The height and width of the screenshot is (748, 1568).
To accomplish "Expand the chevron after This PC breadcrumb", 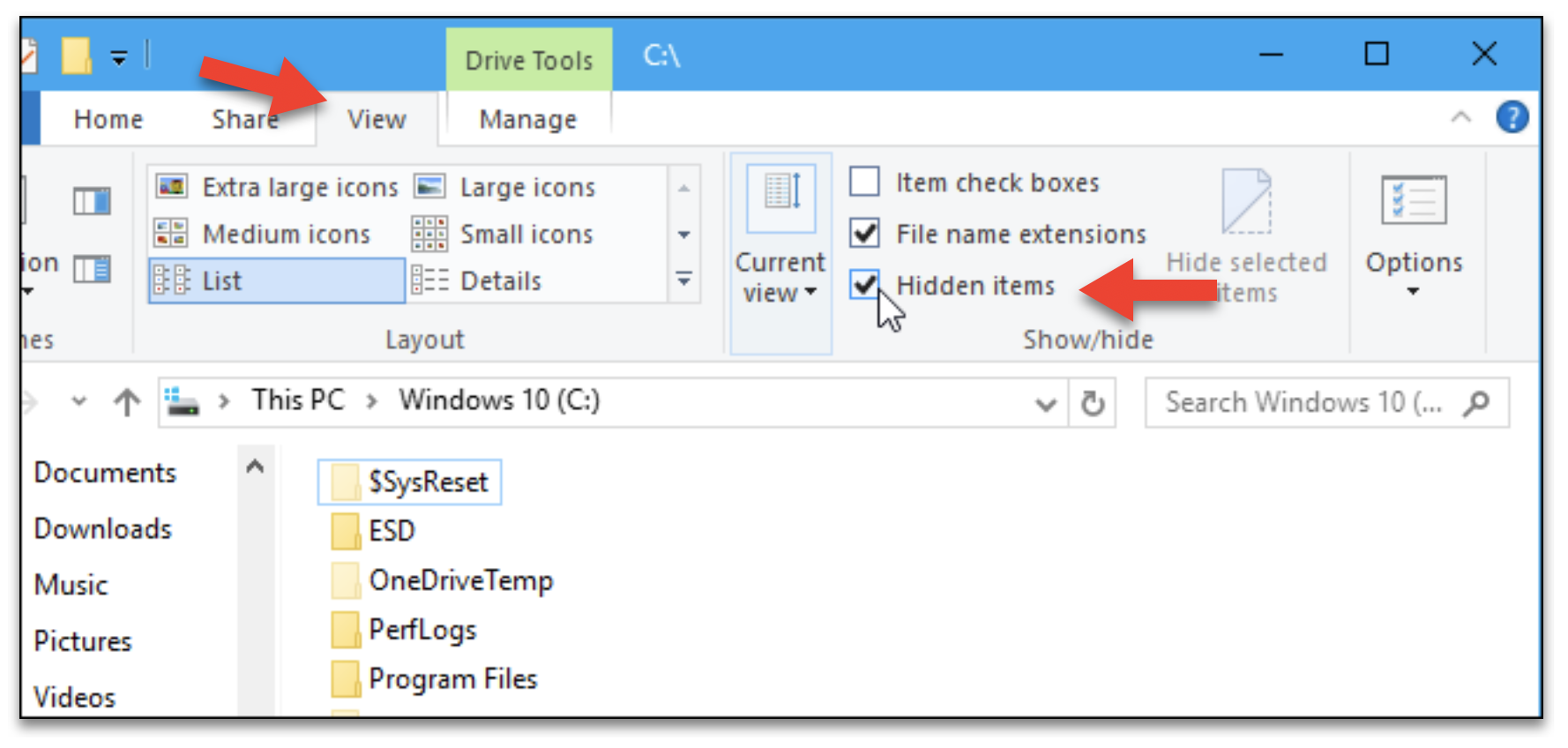I will click(x=372, y=401).
